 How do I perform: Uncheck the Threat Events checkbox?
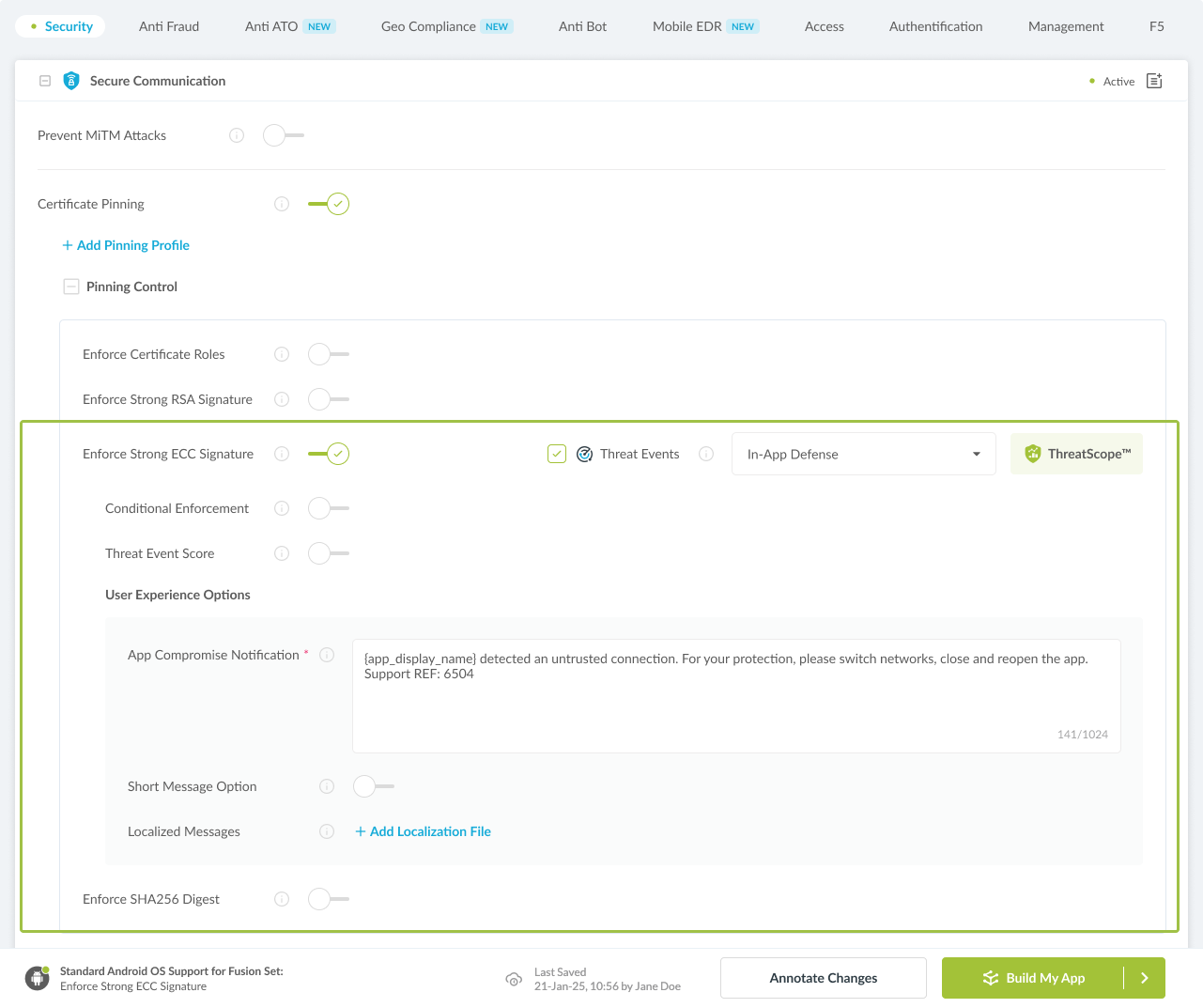tap(556, 454)
